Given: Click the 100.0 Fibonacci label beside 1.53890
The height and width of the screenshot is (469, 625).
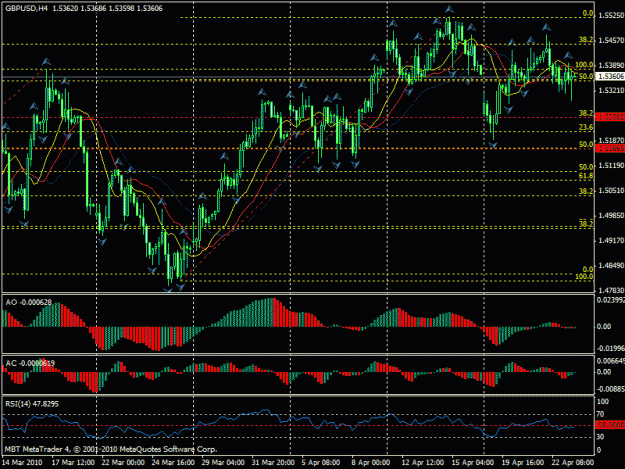Looking at the screenshot, I should click(x=584, y=65).
